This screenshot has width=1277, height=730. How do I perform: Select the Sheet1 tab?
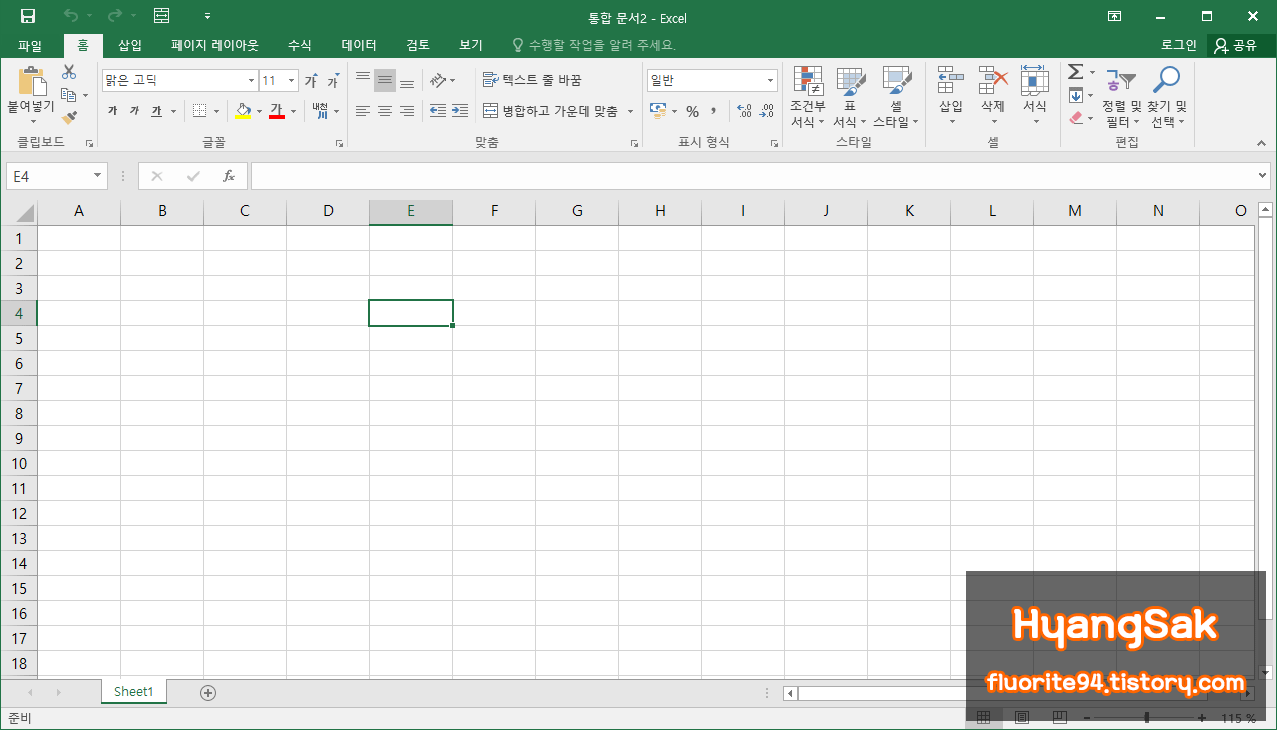(x=134, y=691)
